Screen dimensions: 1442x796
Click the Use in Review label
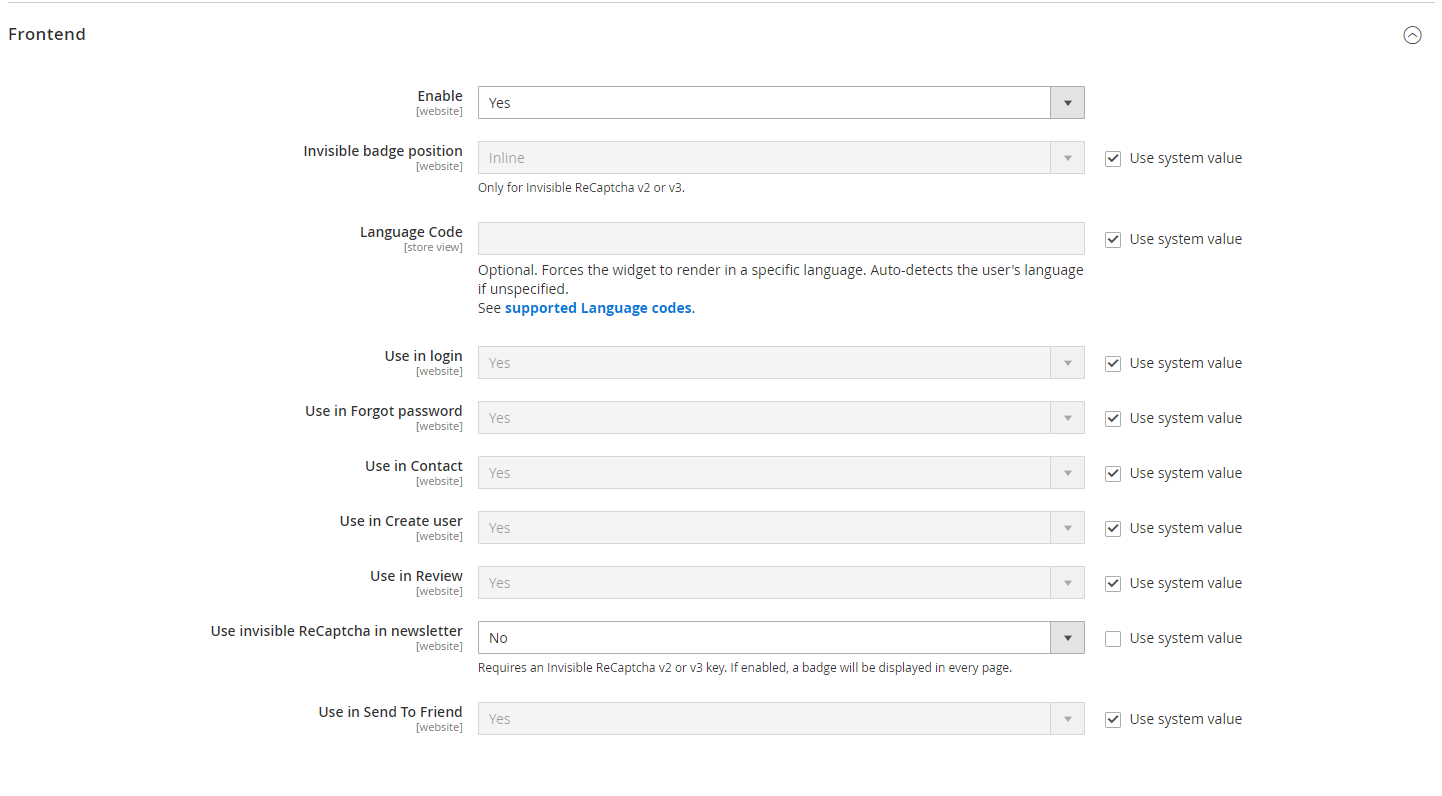point(416,576)
